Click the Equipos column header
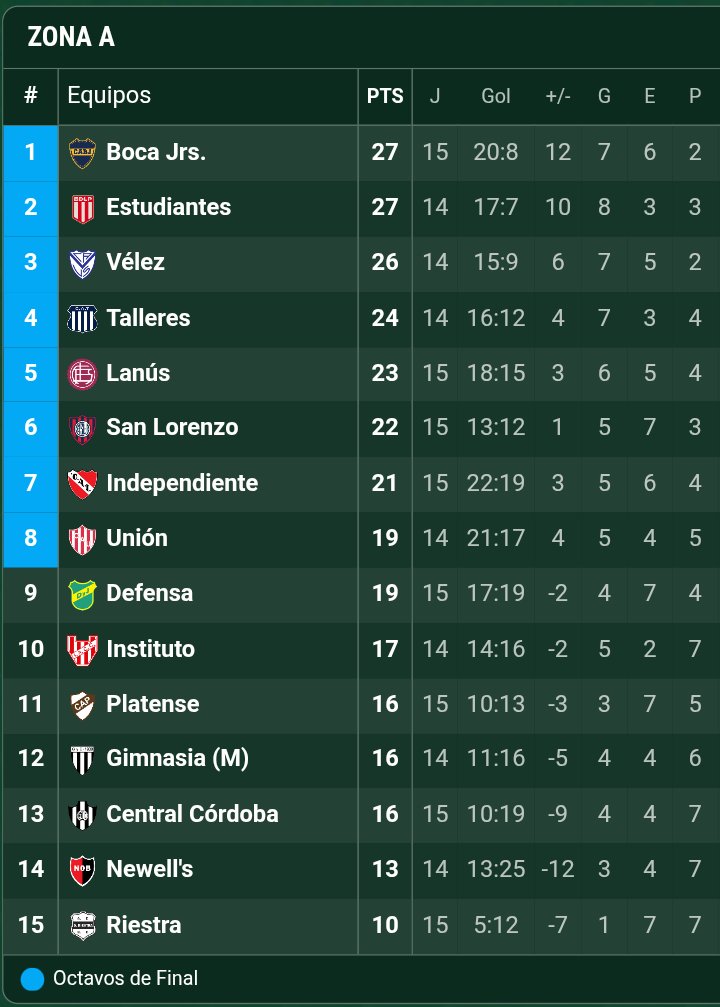The width and height of the screenshot is (720, 1007). (109, 96)
